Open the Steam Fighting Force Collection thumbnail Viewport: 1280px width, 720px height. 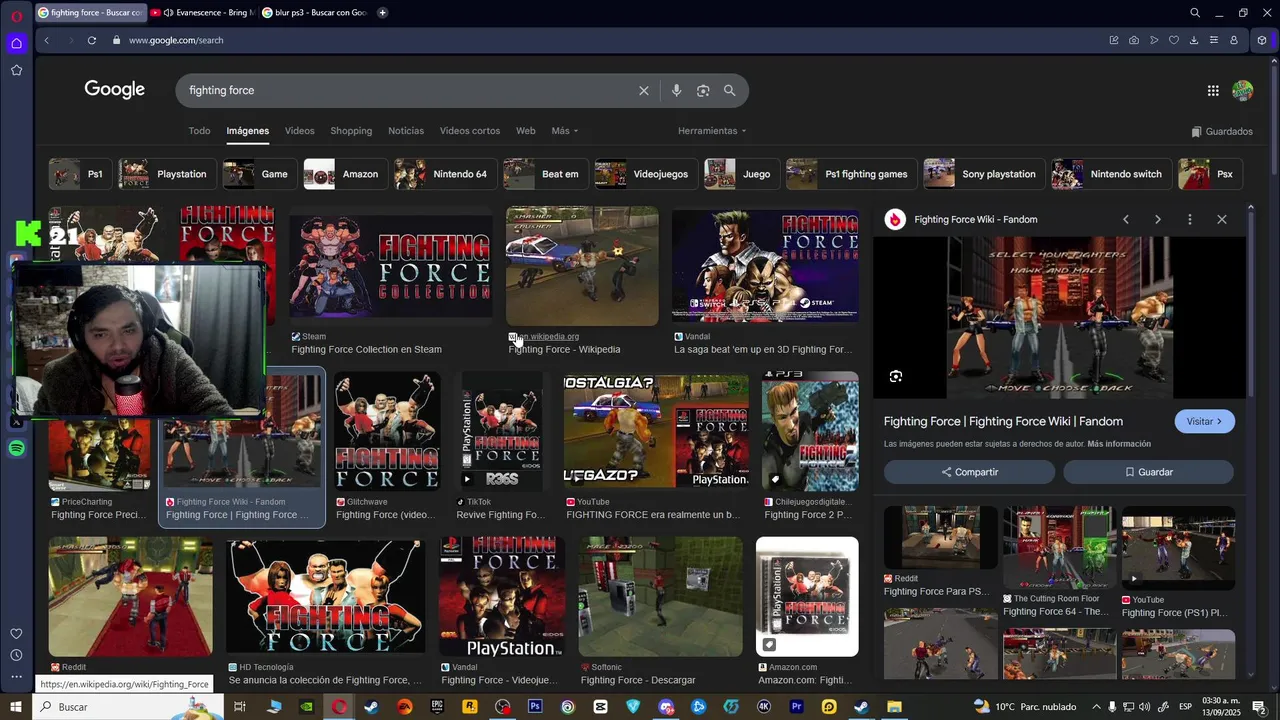[x=391, y=266]
